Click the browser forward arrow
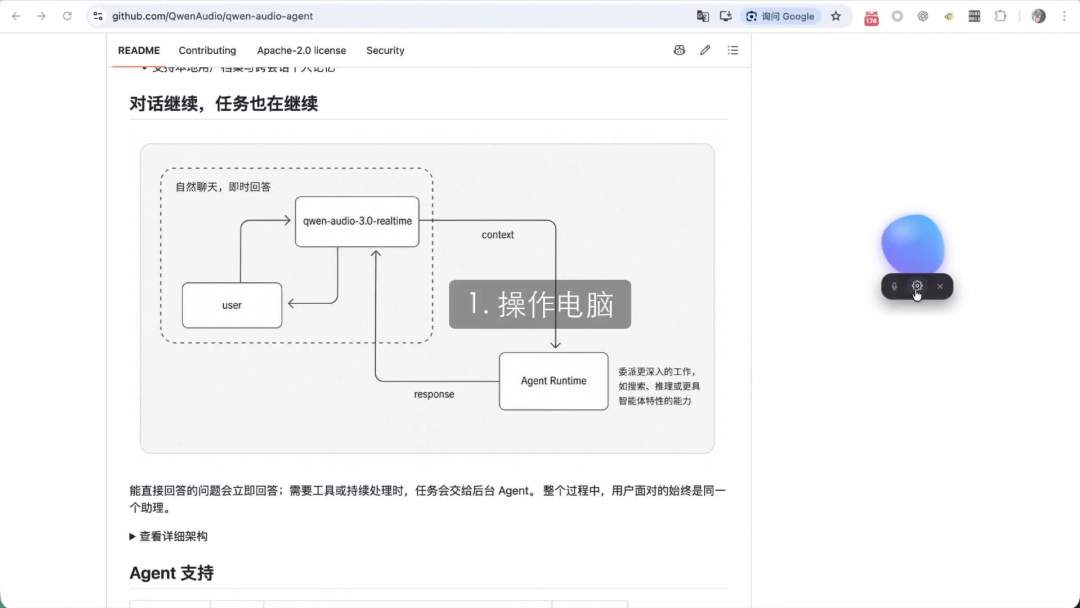 [41, 16]
